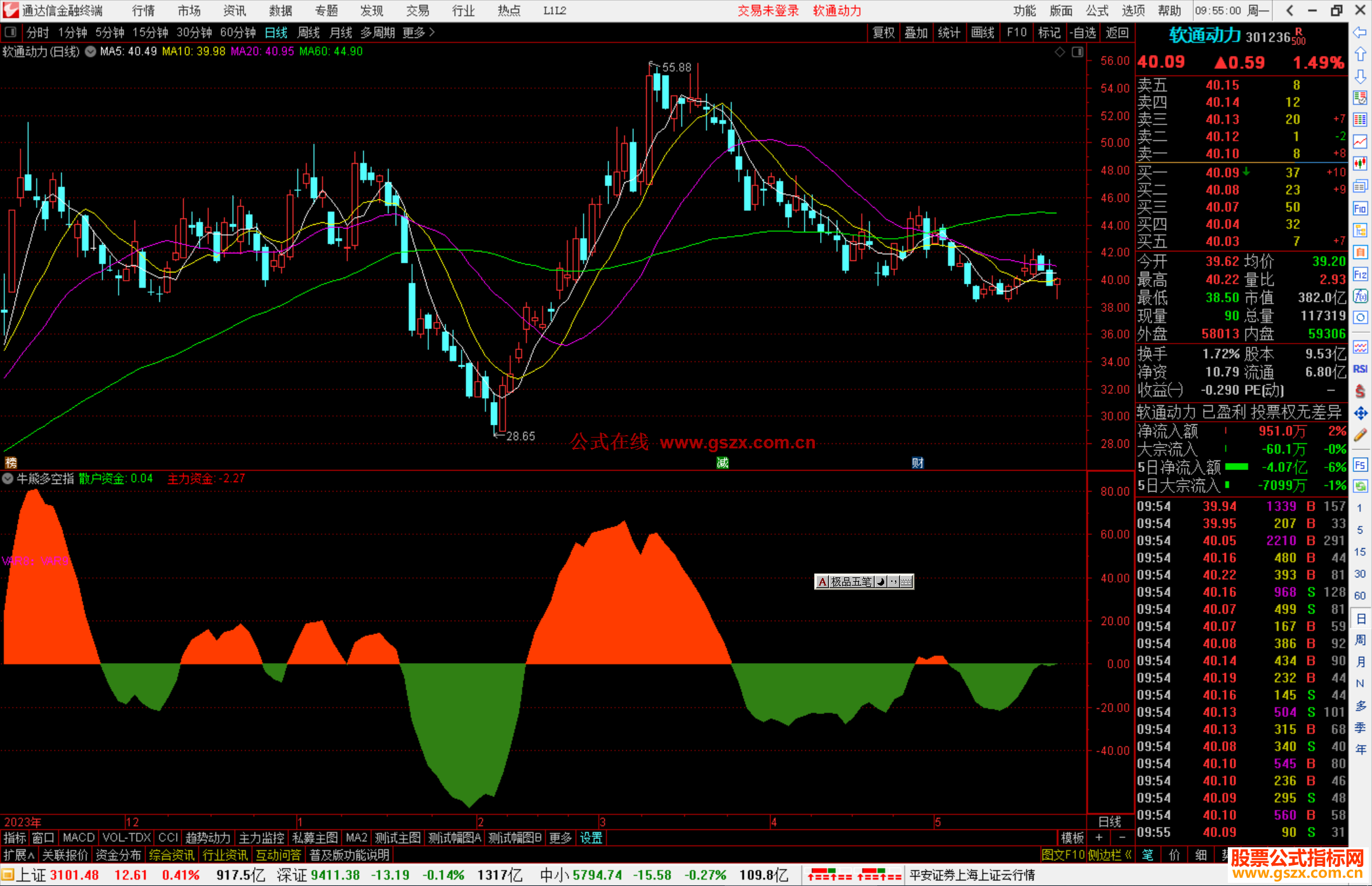Click the plus zoom button beside 模板
The image size is (1372, 886).
(x=1099, y=838)
